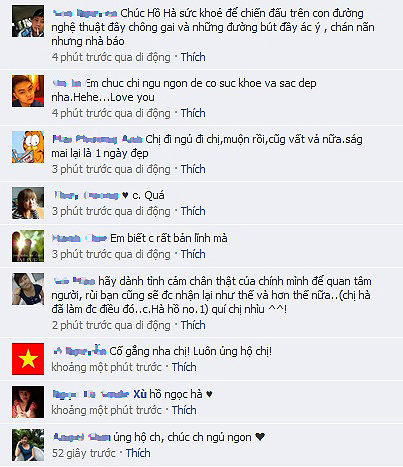Like the 'Chúc Hồ Hà sức khoẻ' comment
The height and width of the screenshot is (467, 403).
[x=193, y=57]
